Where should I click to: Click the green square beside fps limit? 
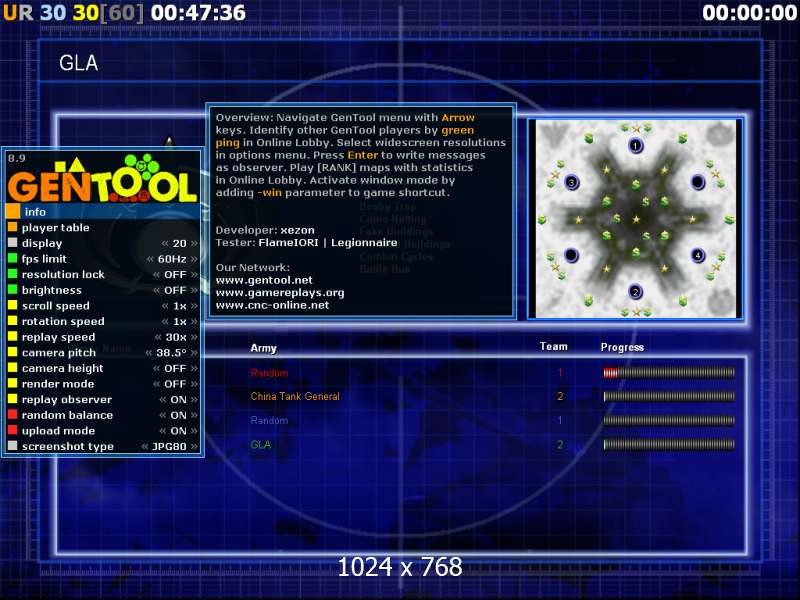[x=13, y=258]
